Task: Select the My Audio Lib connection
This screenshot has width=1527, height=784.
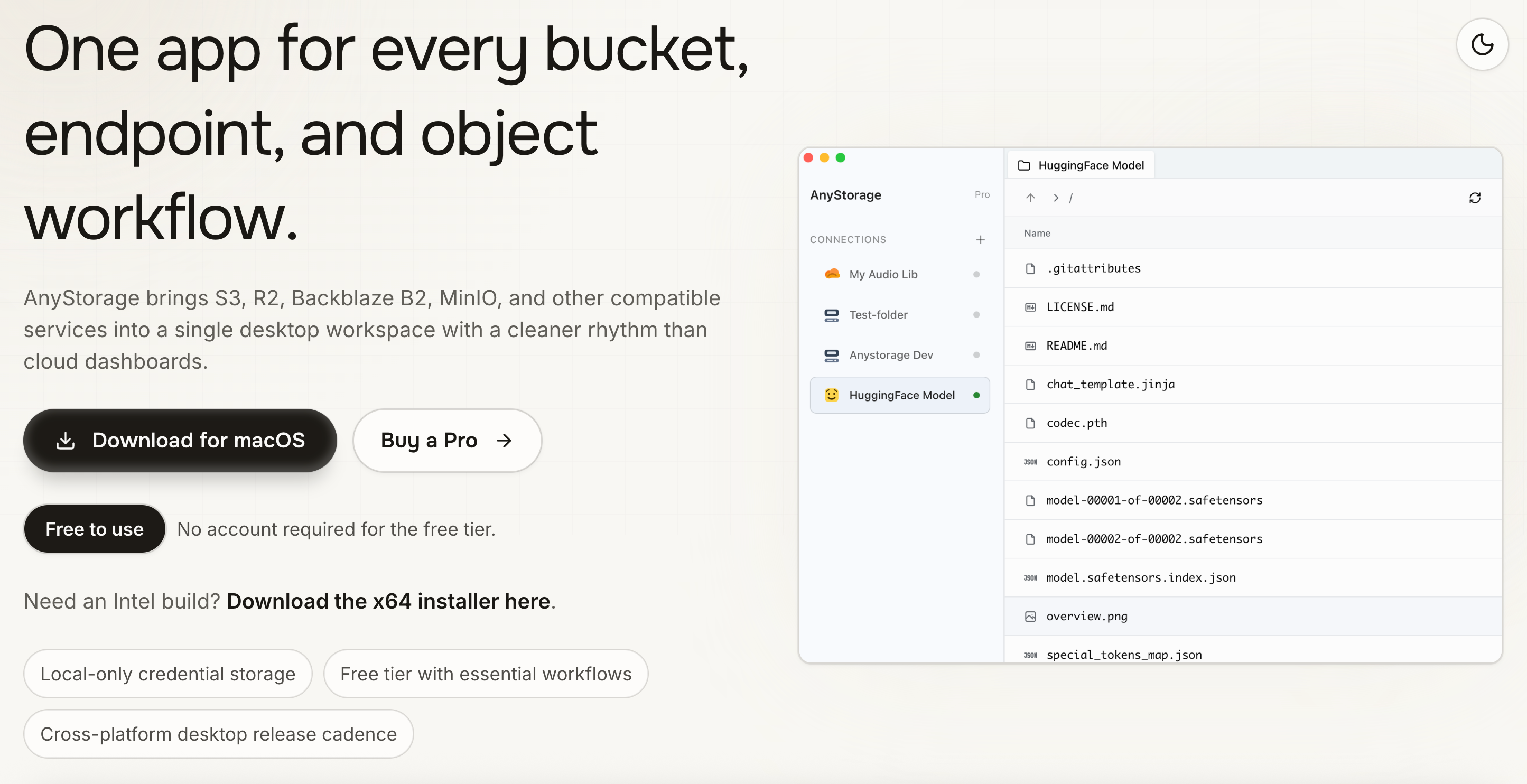Action: 883,274
